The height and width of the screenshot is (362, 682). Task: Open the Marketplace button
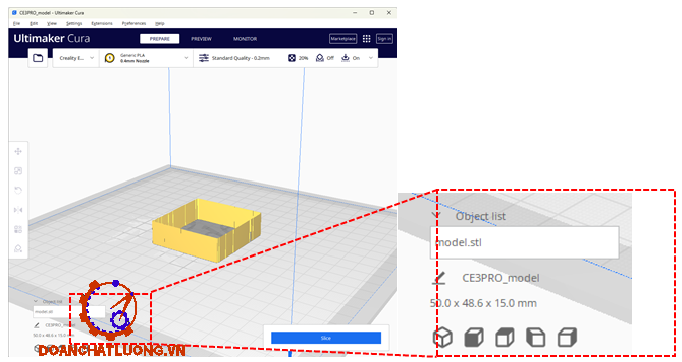(343, 39)
